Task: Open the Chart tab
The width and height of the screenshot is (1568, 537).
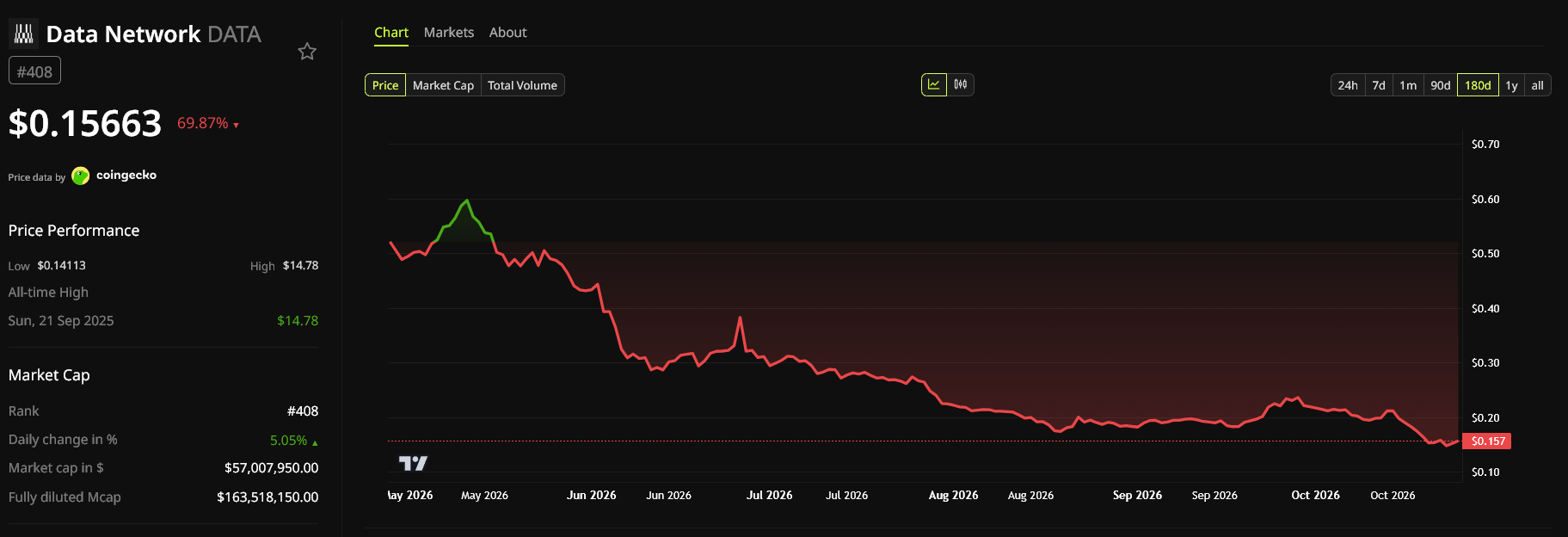Action: pyautogui.click(x=391, y=33)
